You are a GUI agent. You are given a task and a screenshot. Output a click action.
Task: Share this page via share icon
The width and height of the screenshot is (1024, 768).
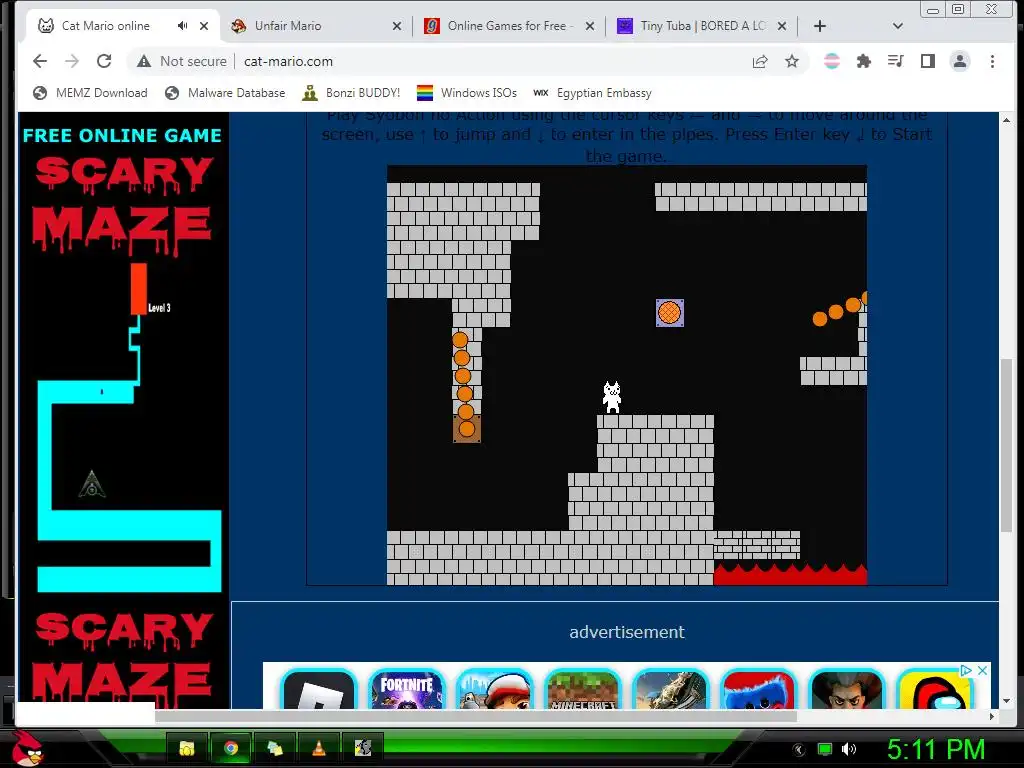click(760, 61)
